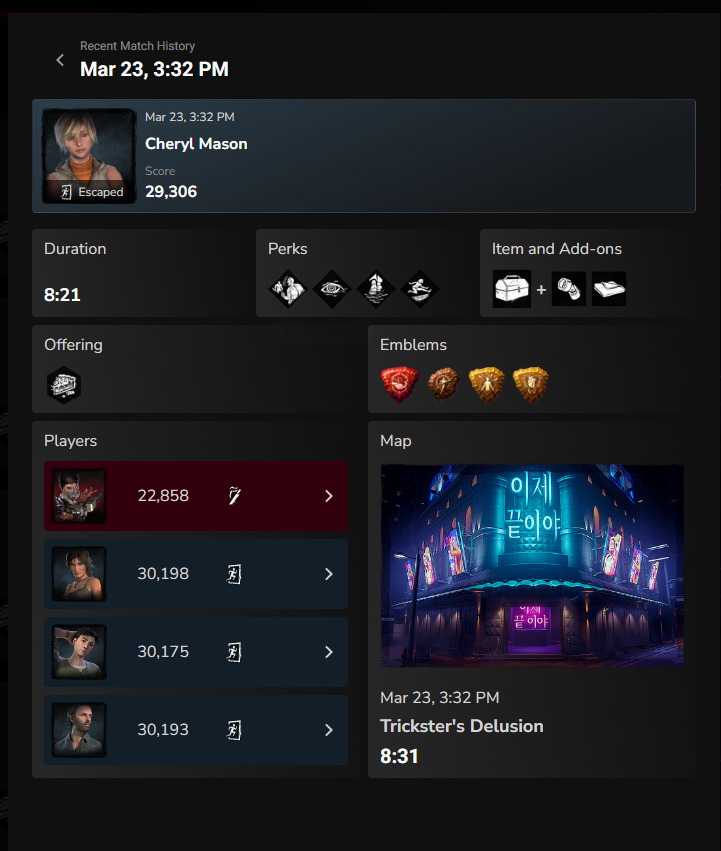This screenshot has height=851, width=721.
Task: Select the first perk icon under Perks
Action: click(x=288, y=289)
